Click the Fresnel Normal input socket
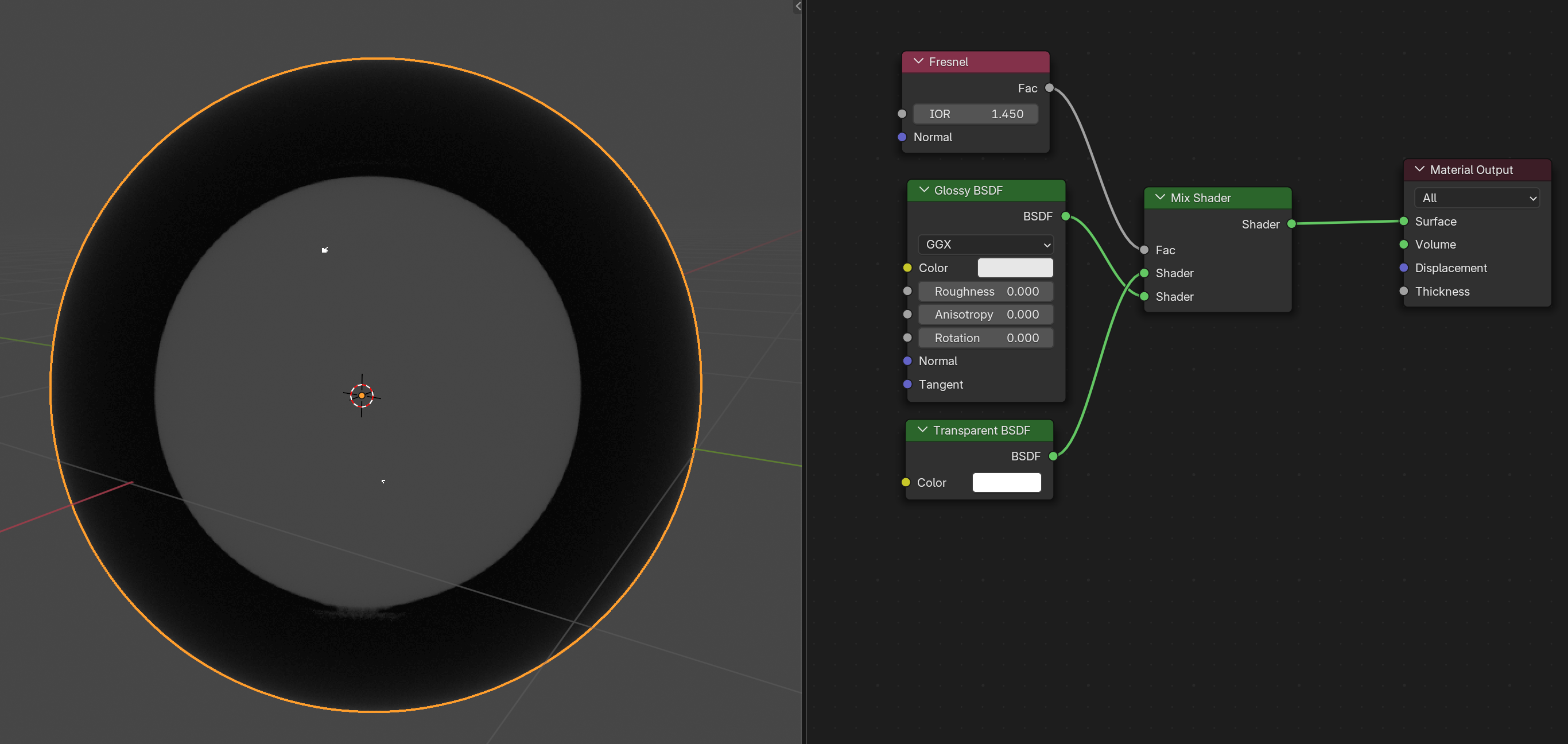The height and width of the screenshot is (744, 1568). [902, 137]
